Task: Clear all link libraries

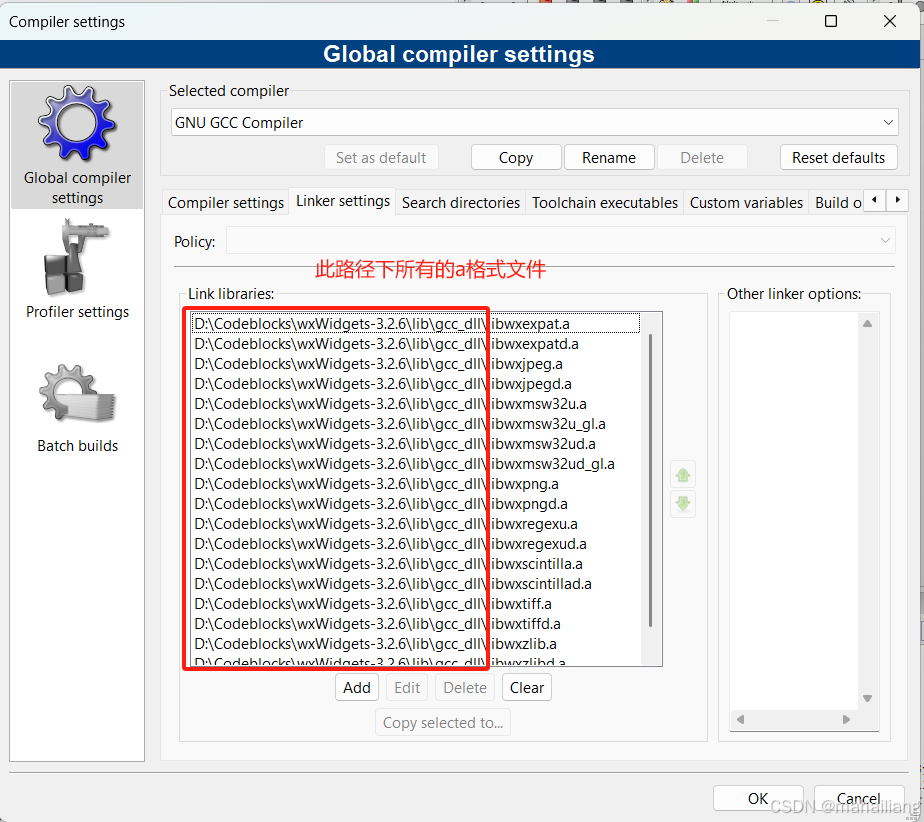Action: [527, 688]
